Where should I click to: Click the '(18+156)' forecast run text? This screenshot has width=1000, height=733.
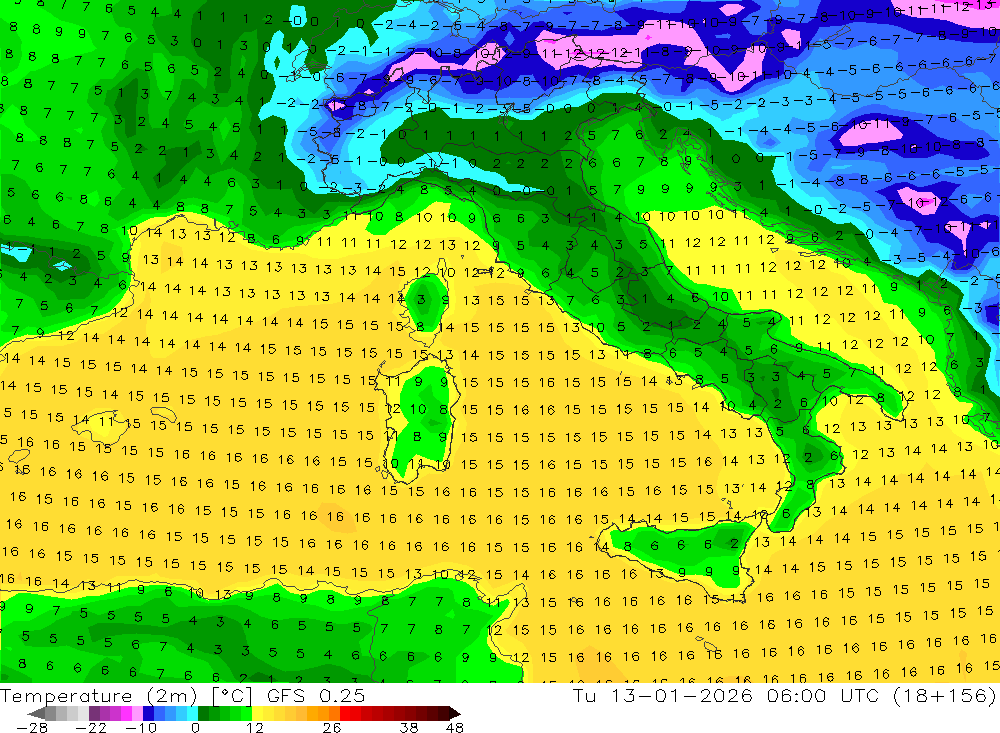944,695
